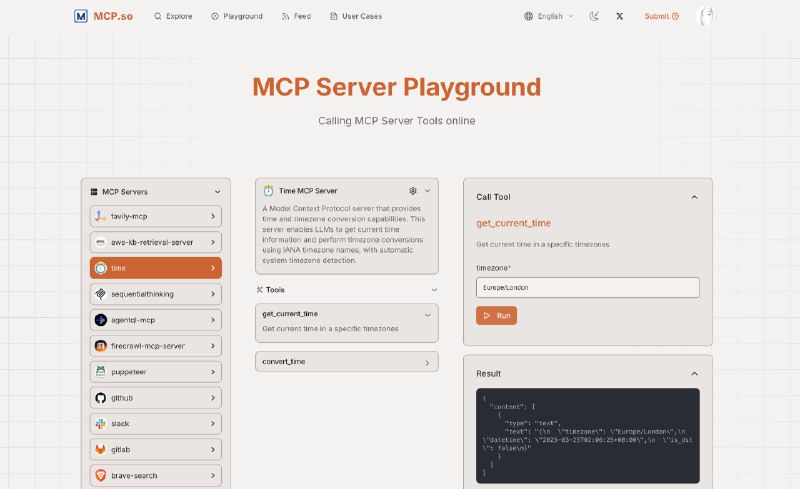Collapse the MCP Servers panel chevron
The image size is (800, 489).
tap(218, 192)
